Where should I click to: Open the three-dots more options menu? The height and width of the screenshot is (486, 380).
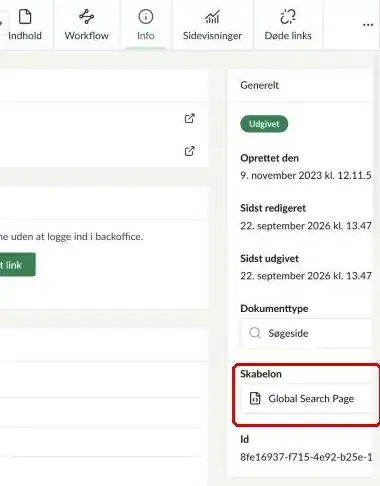(x=368, y=25)
